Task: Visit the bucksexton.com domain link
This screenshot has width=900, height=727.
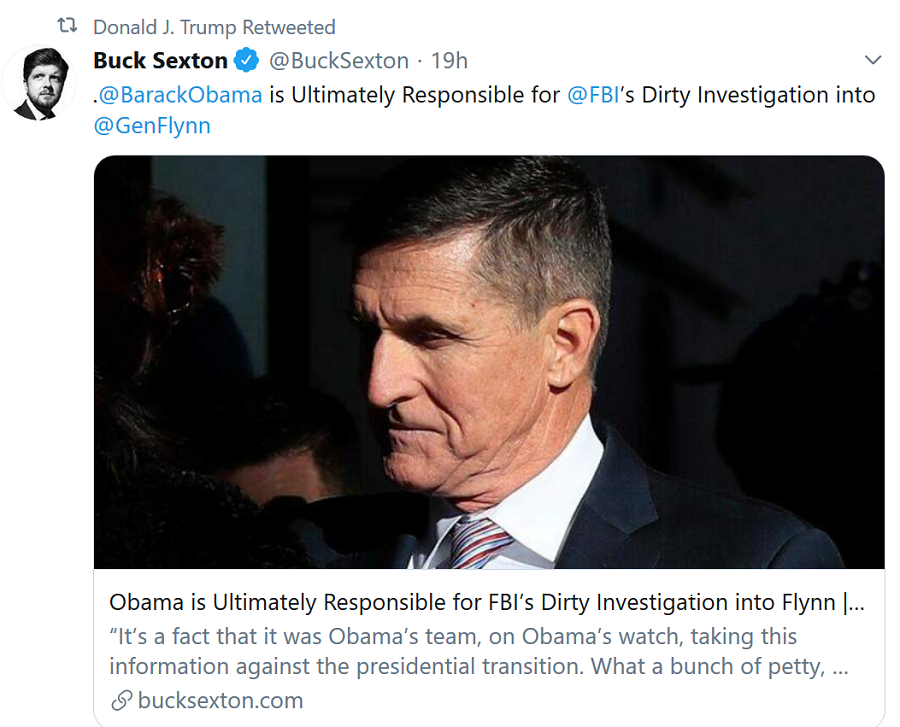Action: [x=220, y=700]
